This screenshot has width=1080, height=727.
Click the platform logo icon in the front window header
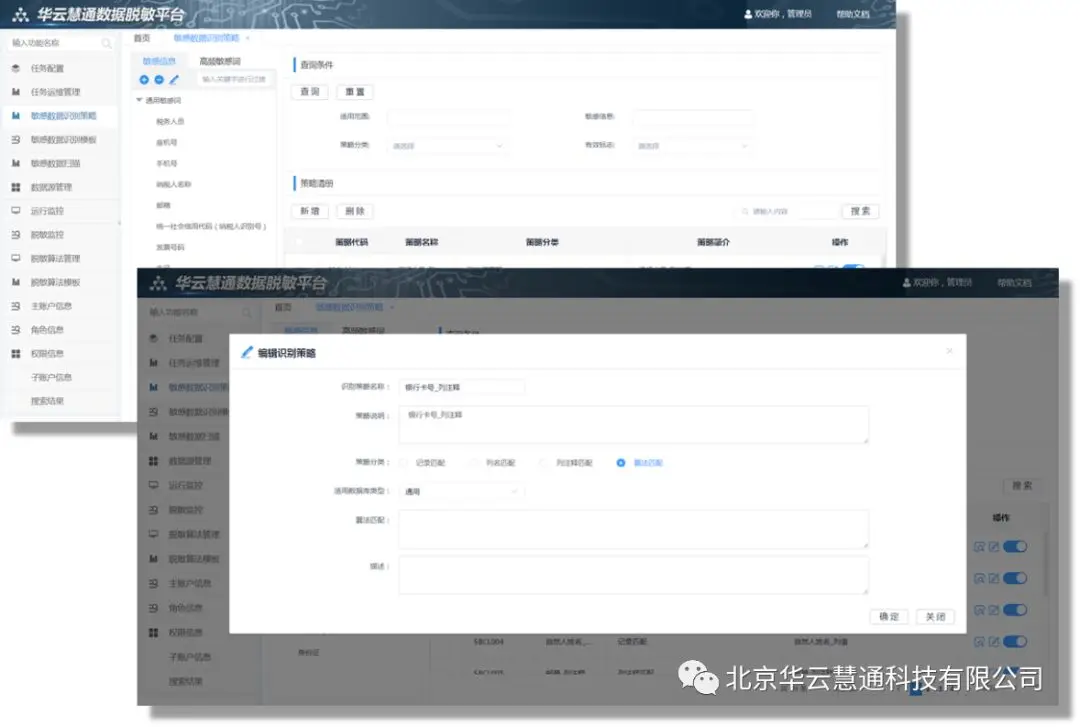pyautogui.click(x=158, y=283)
